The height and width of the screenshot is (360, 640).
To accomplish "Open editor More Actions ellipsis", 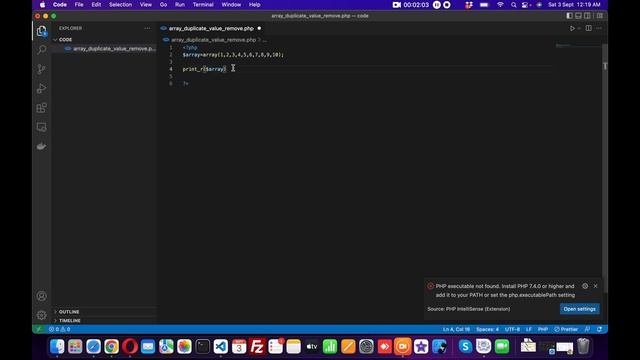I will pos(599,28).
